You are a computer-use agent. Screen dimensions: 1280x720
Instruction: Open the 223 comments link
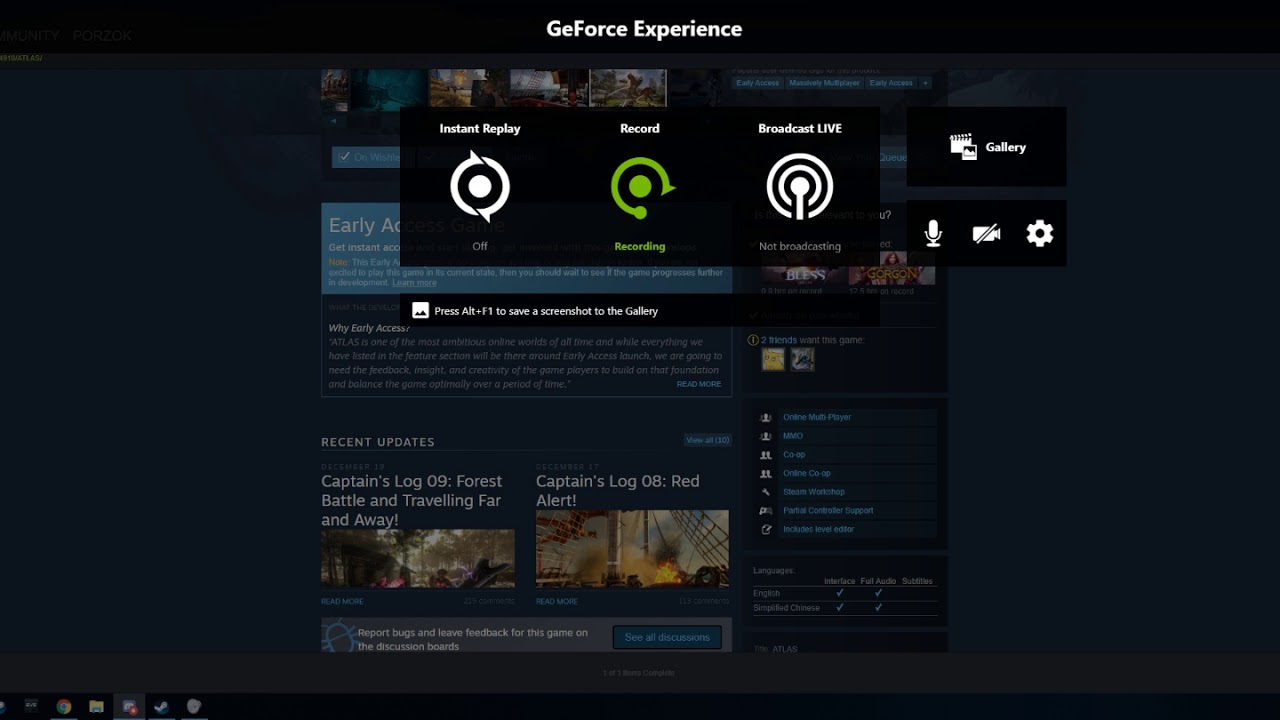(488, 601)
